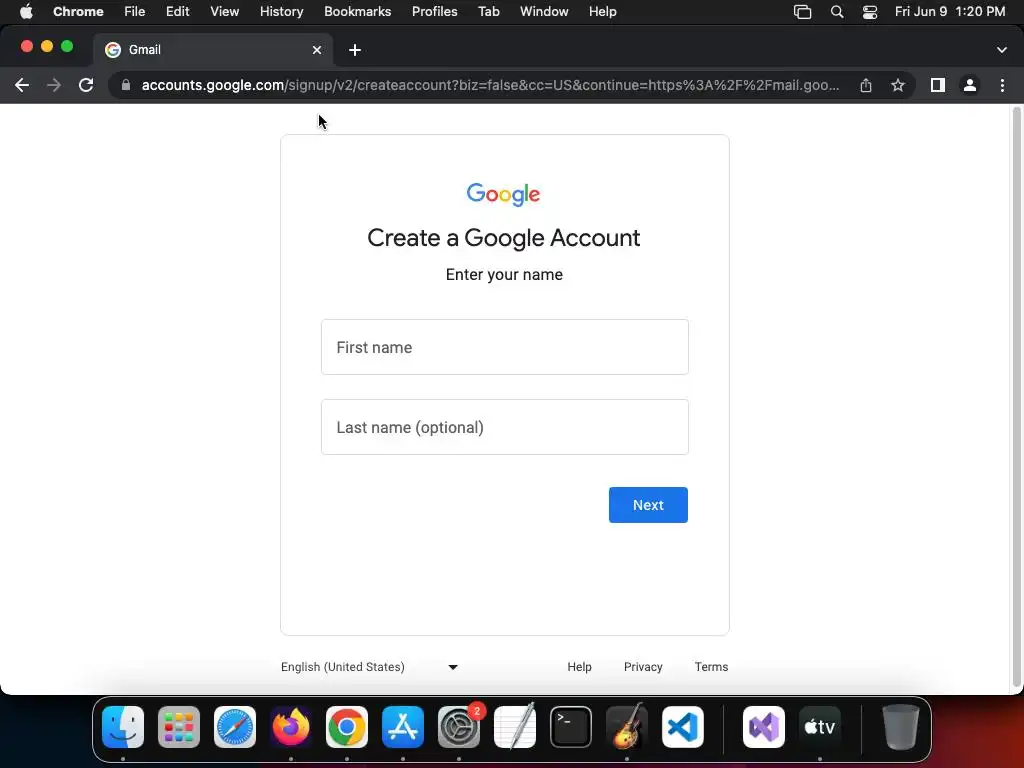This screenshot has width=1024, height=768.
Task: Focus the First name field
Action: pos(505,347)
